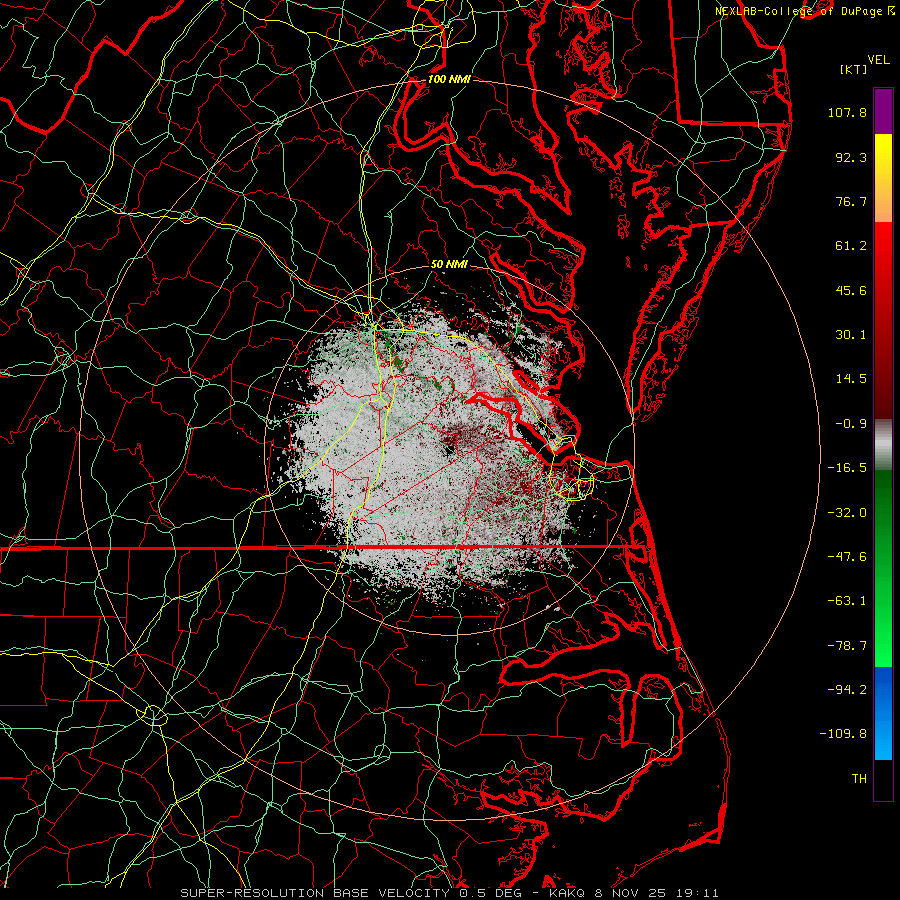Click the -109.8 legend value
The height and width of the screenshot is (900, 900).
[843, 734]
